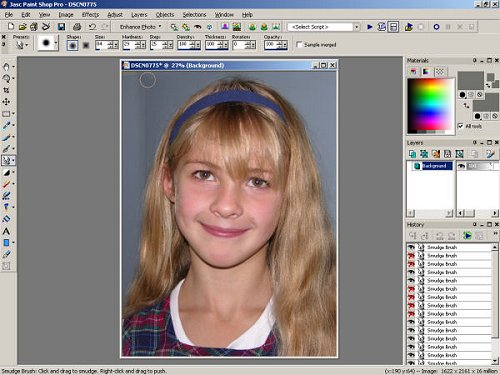Viewport: 500px width, 375px height.
Task: Toggle eye of first Smudge Brush history step
Action: pyautogui.click(x=411, y=247)
